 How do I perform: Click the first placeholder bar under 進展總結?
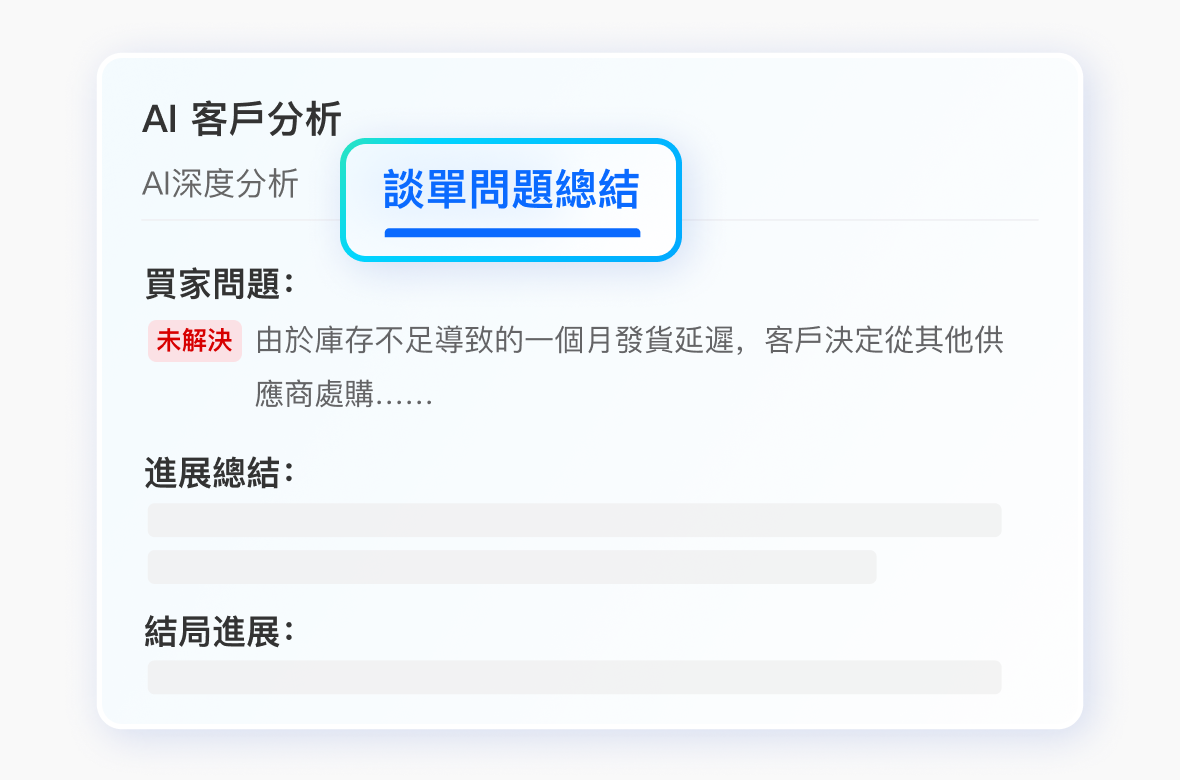574,520
